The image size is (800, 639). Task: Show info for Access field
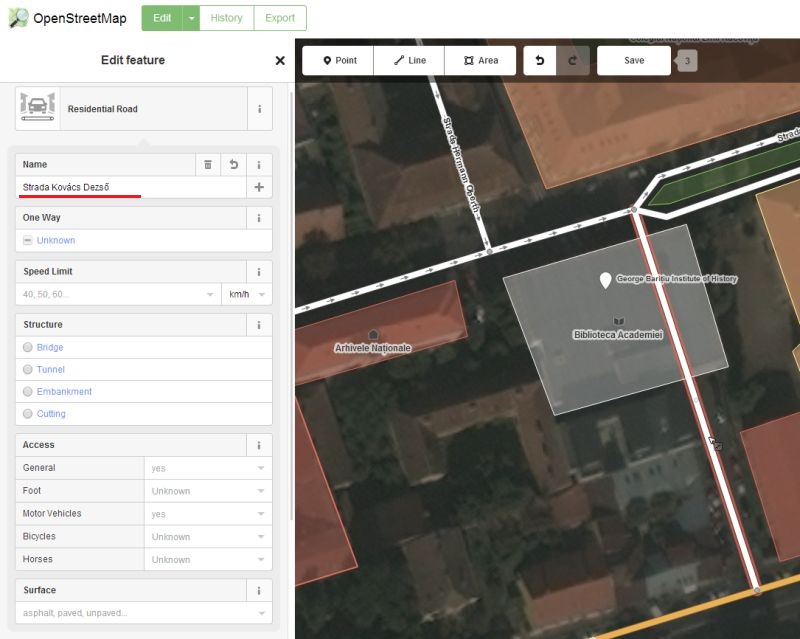tap(259, 445)
